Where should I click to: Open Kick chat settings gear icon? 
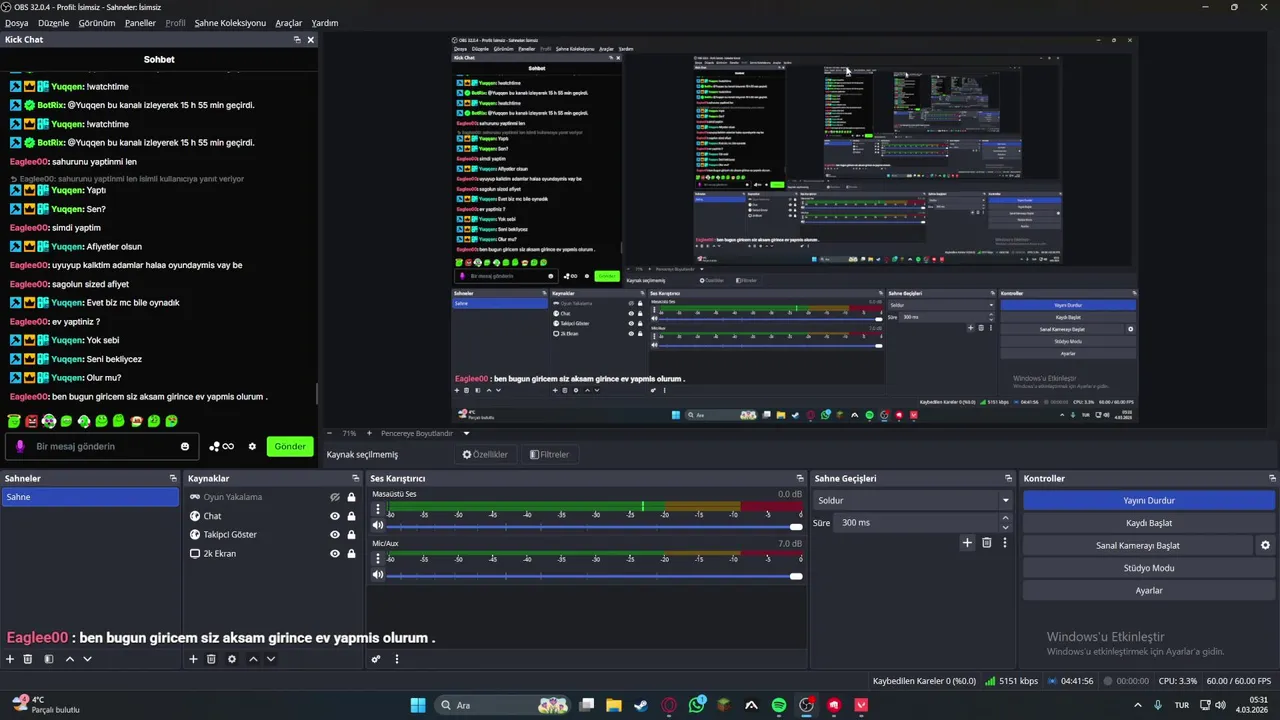tap(252, 447)
